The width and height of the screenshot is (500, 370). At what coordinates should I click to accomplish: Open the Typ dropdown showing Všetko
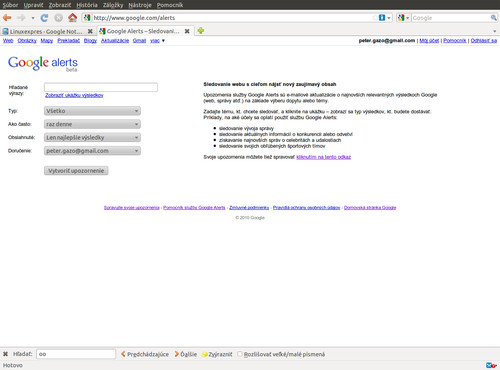tap(92, 111)
